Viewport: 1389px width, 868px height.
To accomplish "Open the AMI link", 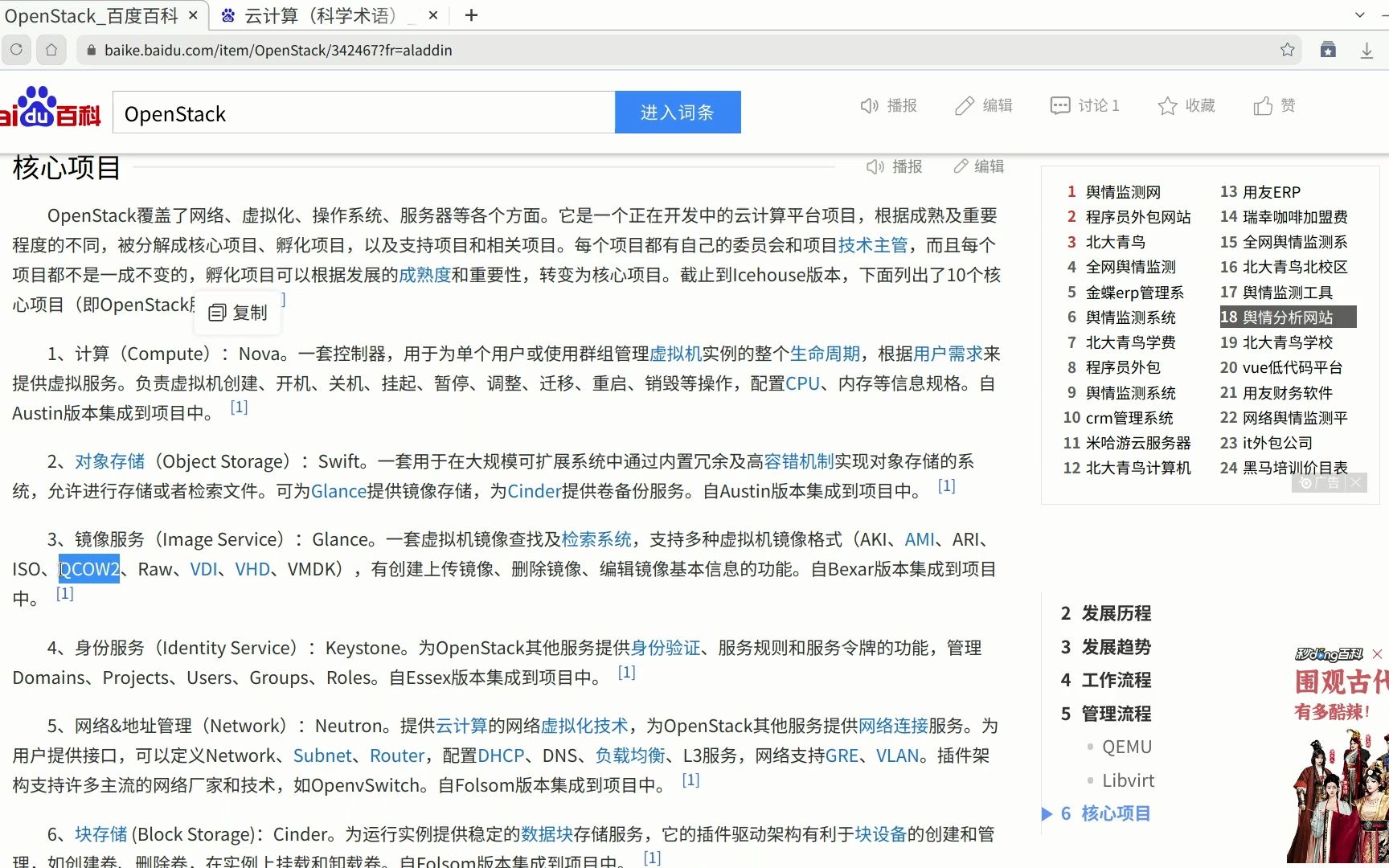I will 920,539.
